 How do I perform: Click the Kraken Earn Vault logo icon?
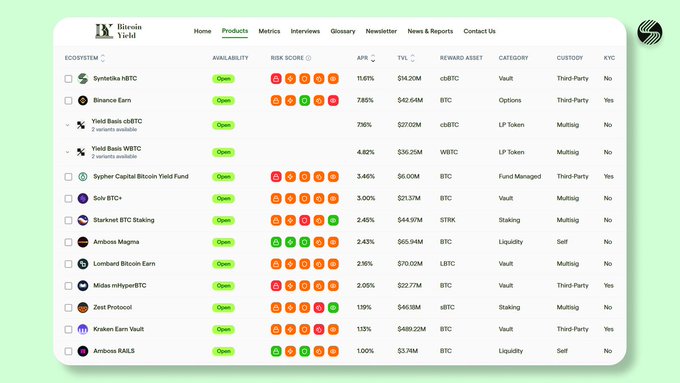coord(83,329)
